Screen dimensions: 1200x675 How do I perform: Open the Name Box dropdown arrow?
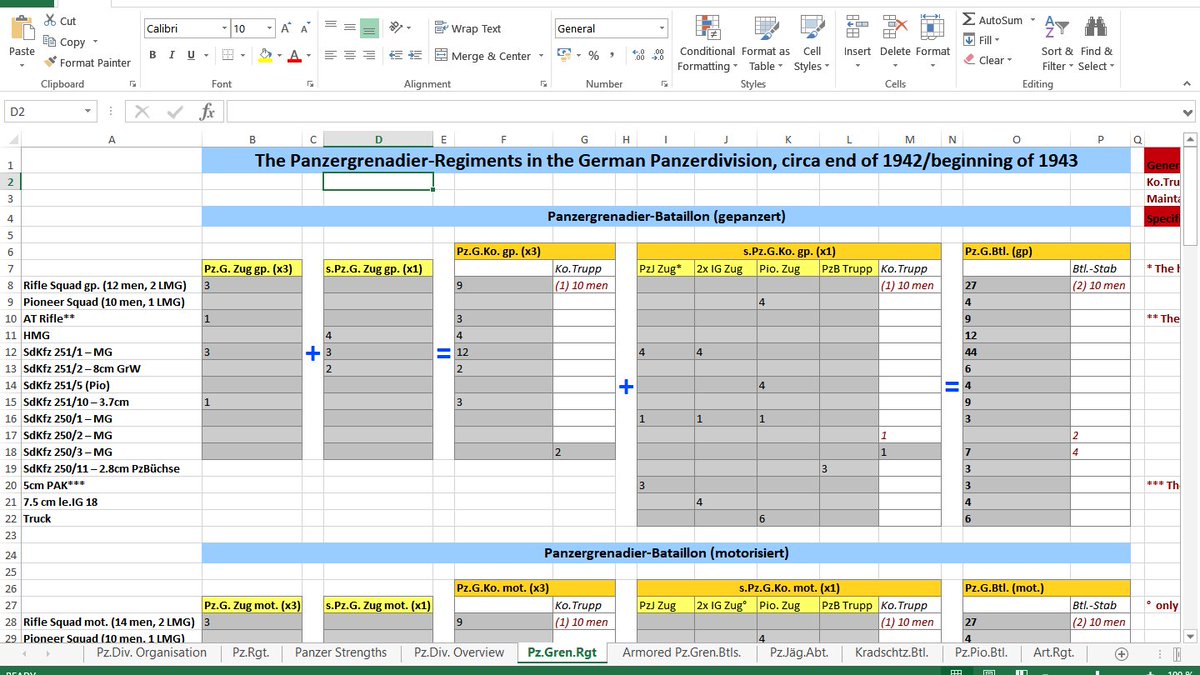click(89, 113)
